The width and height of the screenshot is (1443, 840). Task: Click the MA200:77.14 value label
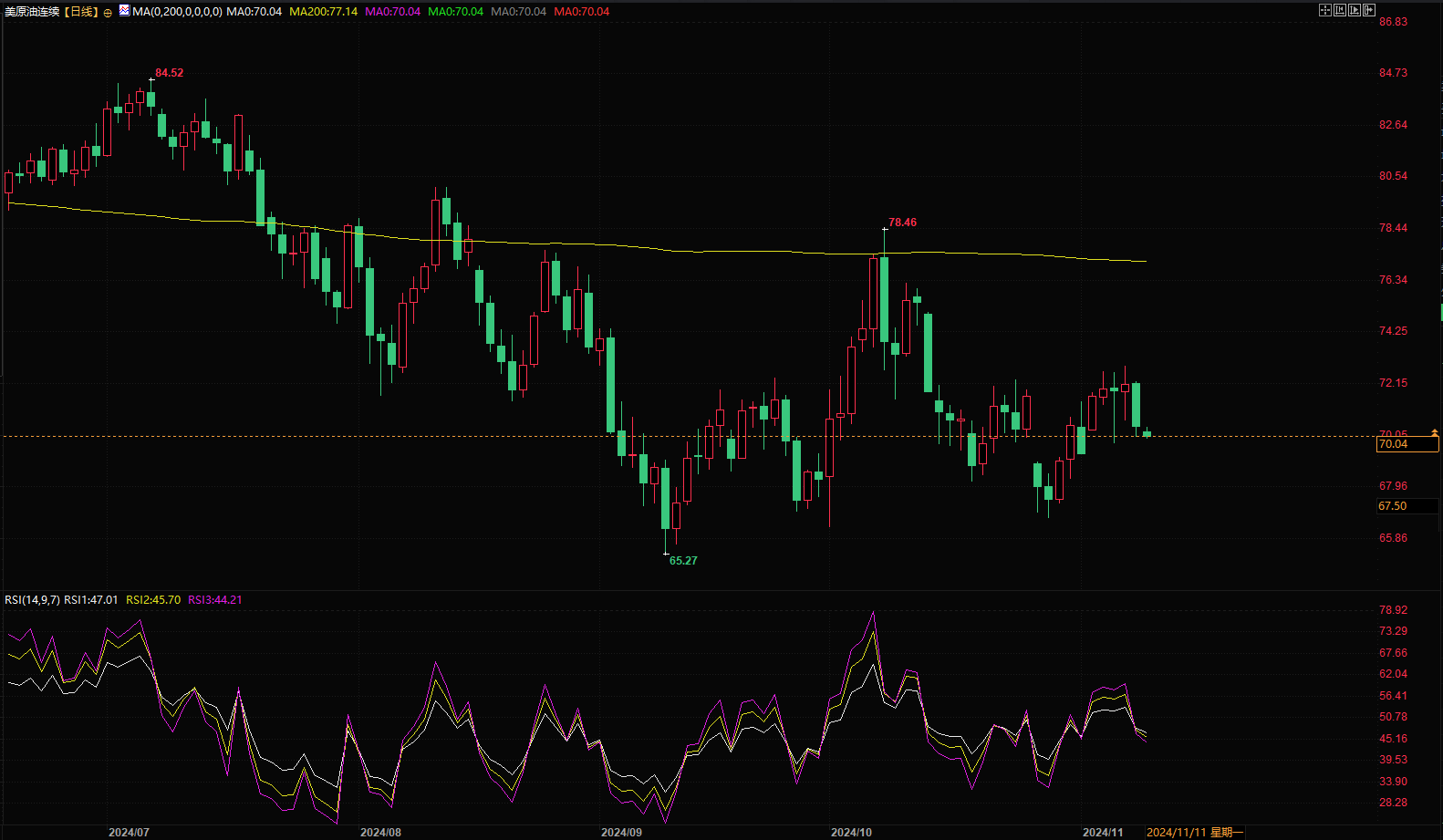tap(324, 12)
